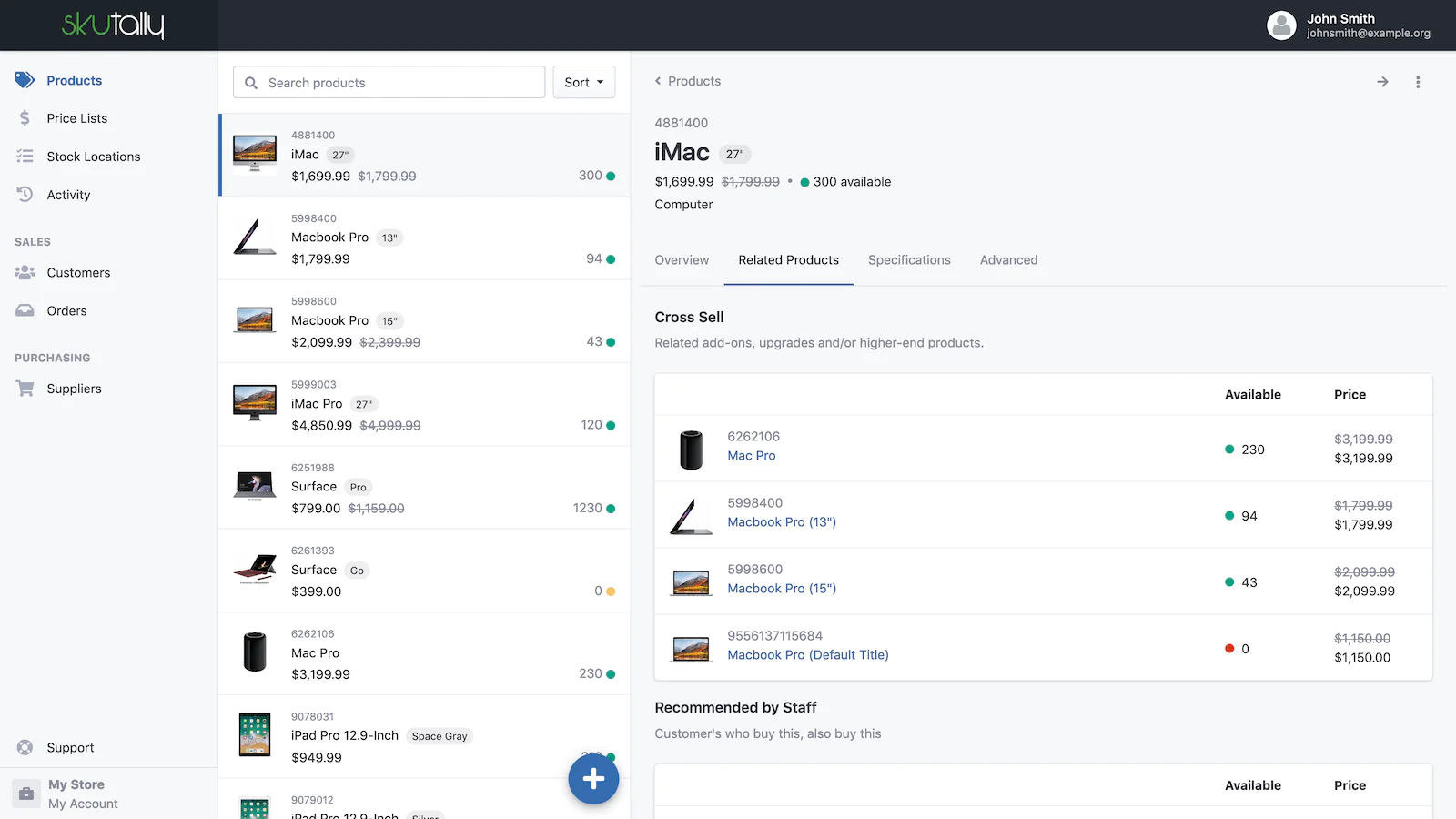1456x819 pixels.
Task: Click SKU 9556137115684 in Cross Sell table
Action: [x=774, y=636]
